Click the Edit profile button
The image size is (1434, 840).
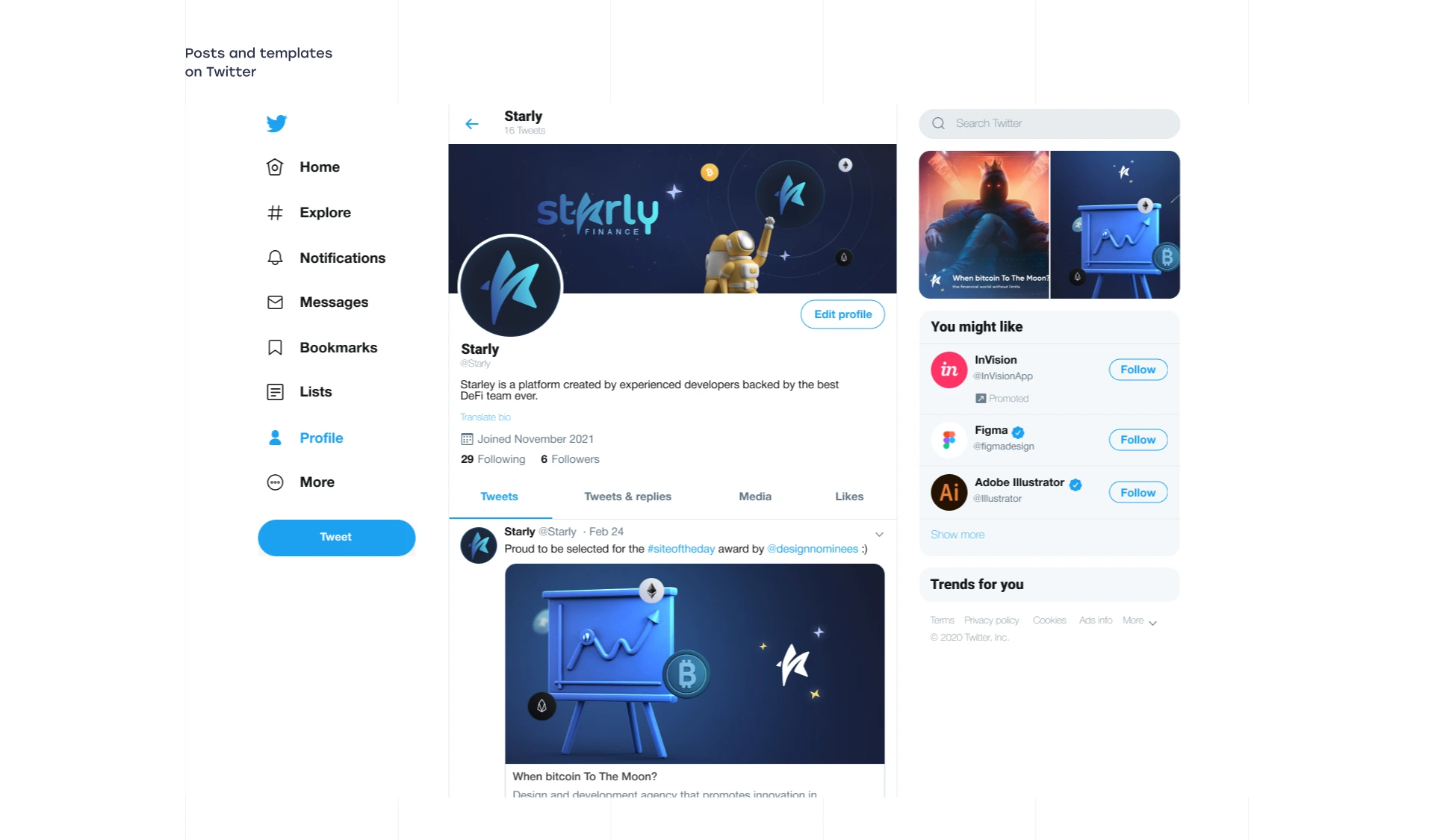point(842,314)
